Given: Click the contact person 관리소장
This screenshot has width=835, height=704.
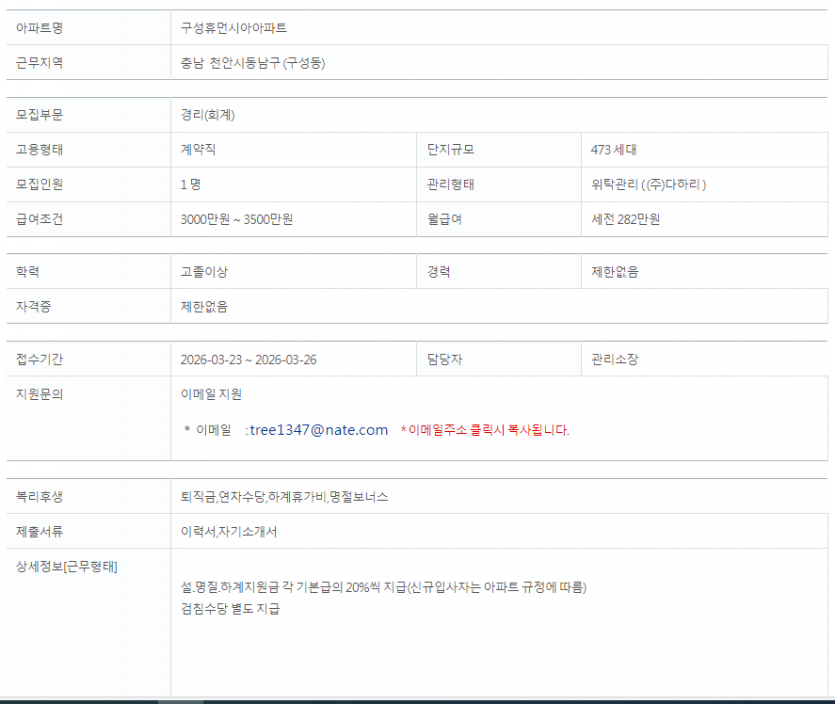Looking at the screenshot, I should coord(615,359).
